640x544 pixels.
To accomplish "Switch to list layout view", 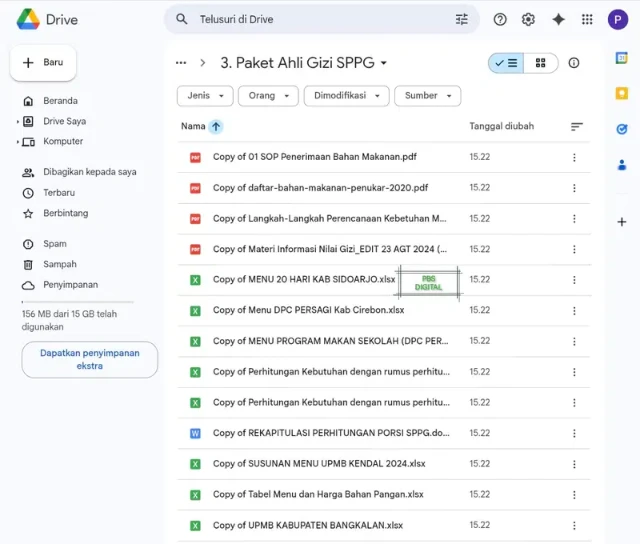I will (506, 63).
